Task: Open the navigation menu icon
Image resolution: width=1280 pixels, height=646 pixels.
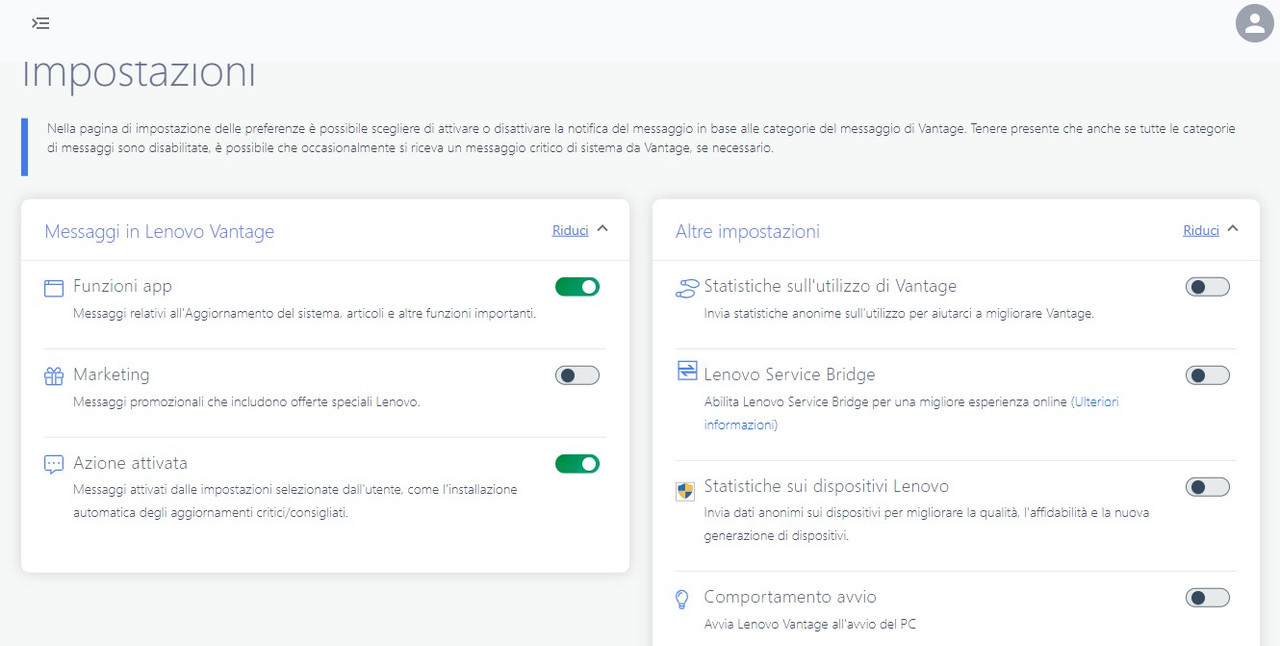Action: pos(40,23)
